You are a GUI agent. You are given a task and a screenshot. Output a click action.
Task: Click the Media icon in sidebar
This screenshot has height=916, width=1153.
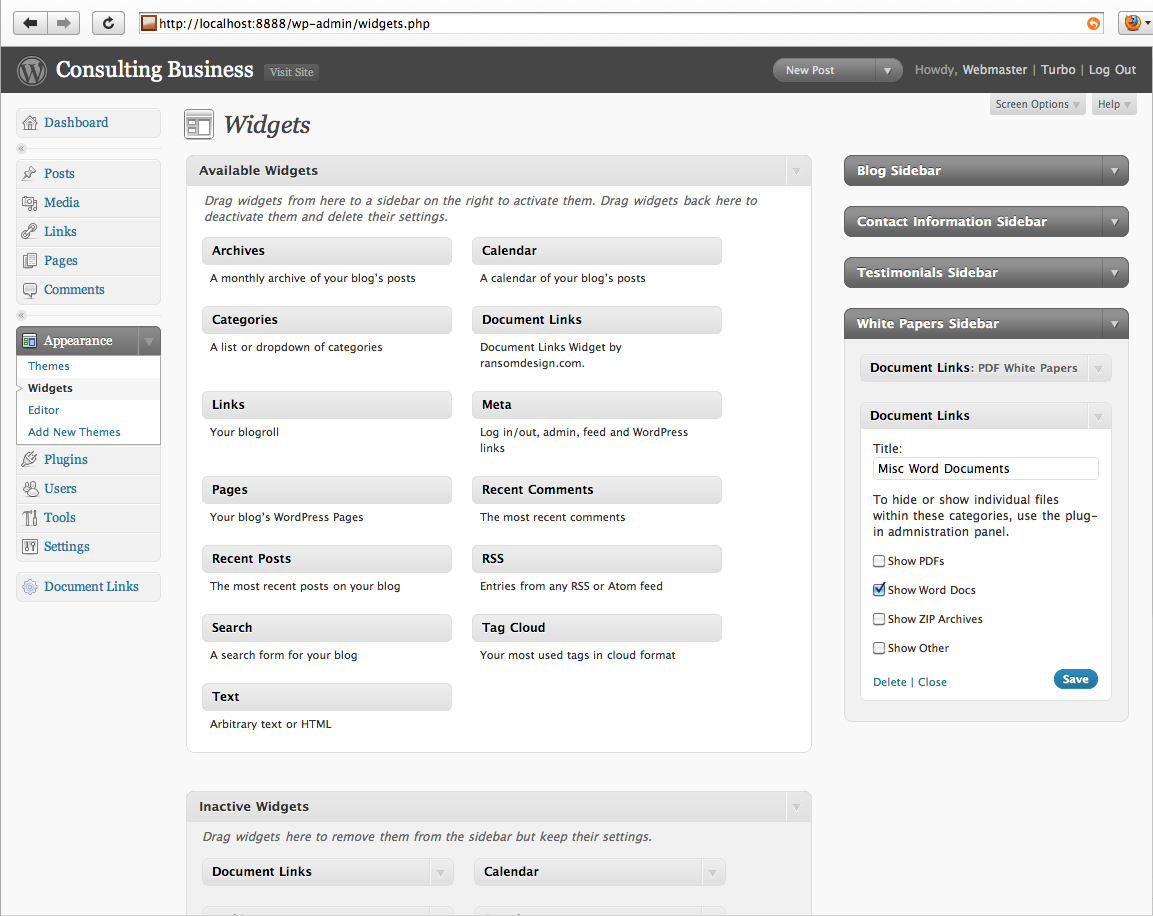pos(29,203)
